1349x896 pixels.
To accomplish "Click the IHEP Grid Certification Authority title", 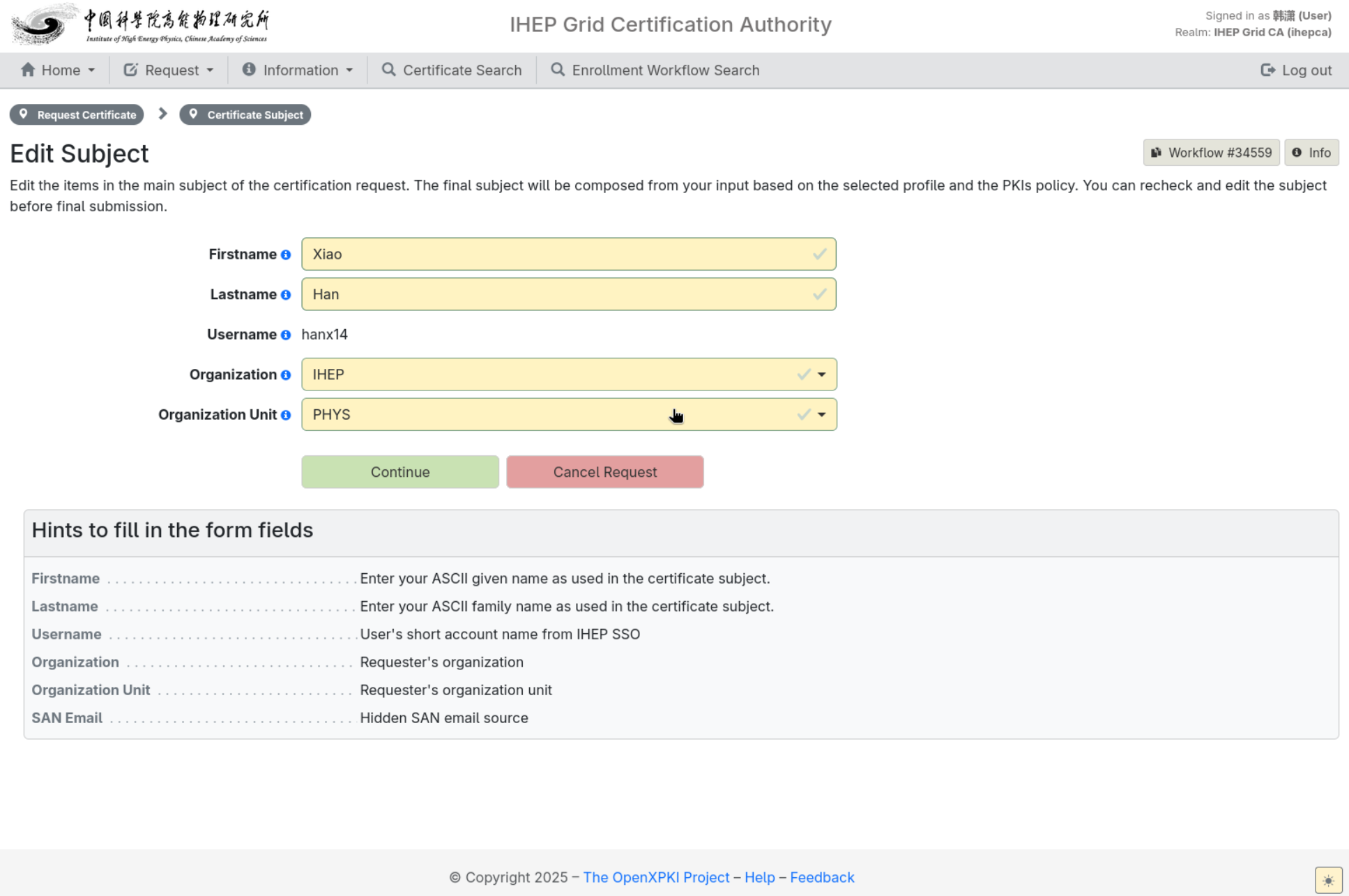I will click(x=671, y=24).
